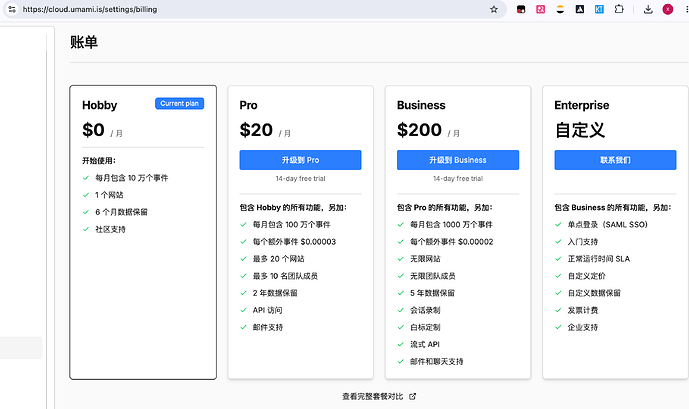Click the site information icon in address bar
This screenshot has height=409, width=689.
pos(12,9)
